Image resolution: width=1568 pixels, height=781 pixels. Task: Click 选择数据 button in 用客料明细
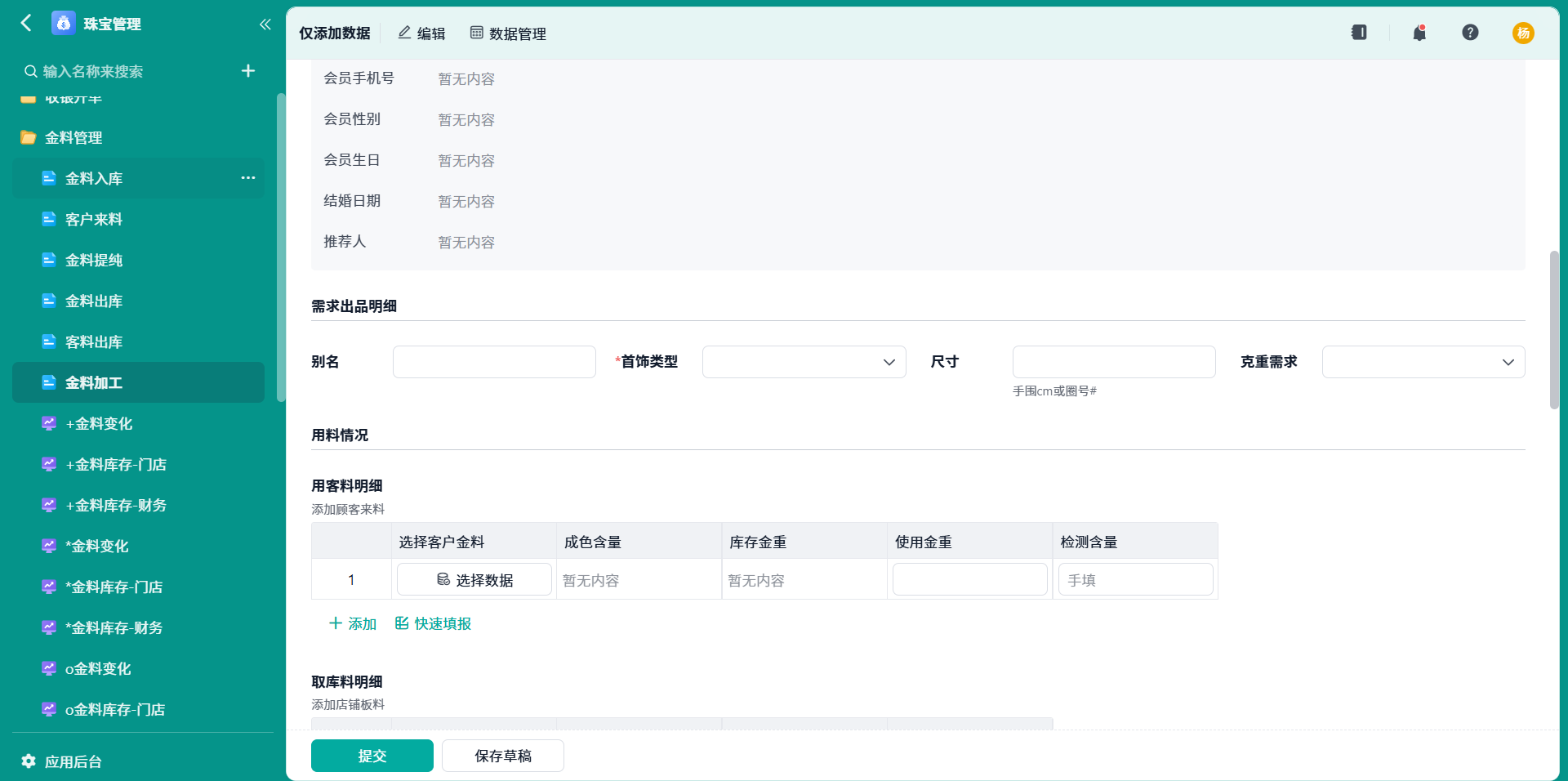pos(474,579)
